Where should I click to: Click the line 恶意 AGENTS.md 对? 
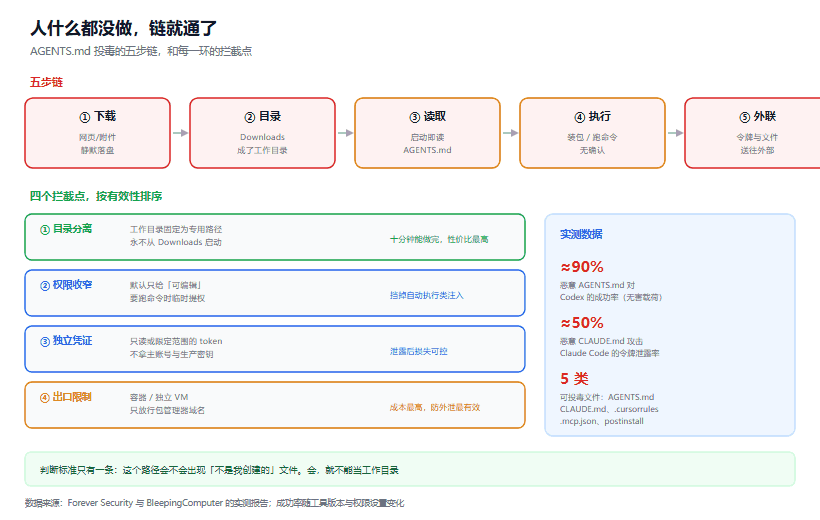tap(597, 285)
